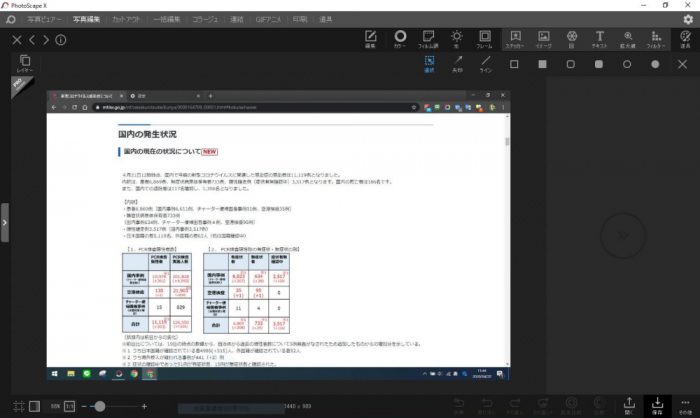Switch to 印刷 (Print) tab
700x418 pixels.
click(300, 20)
